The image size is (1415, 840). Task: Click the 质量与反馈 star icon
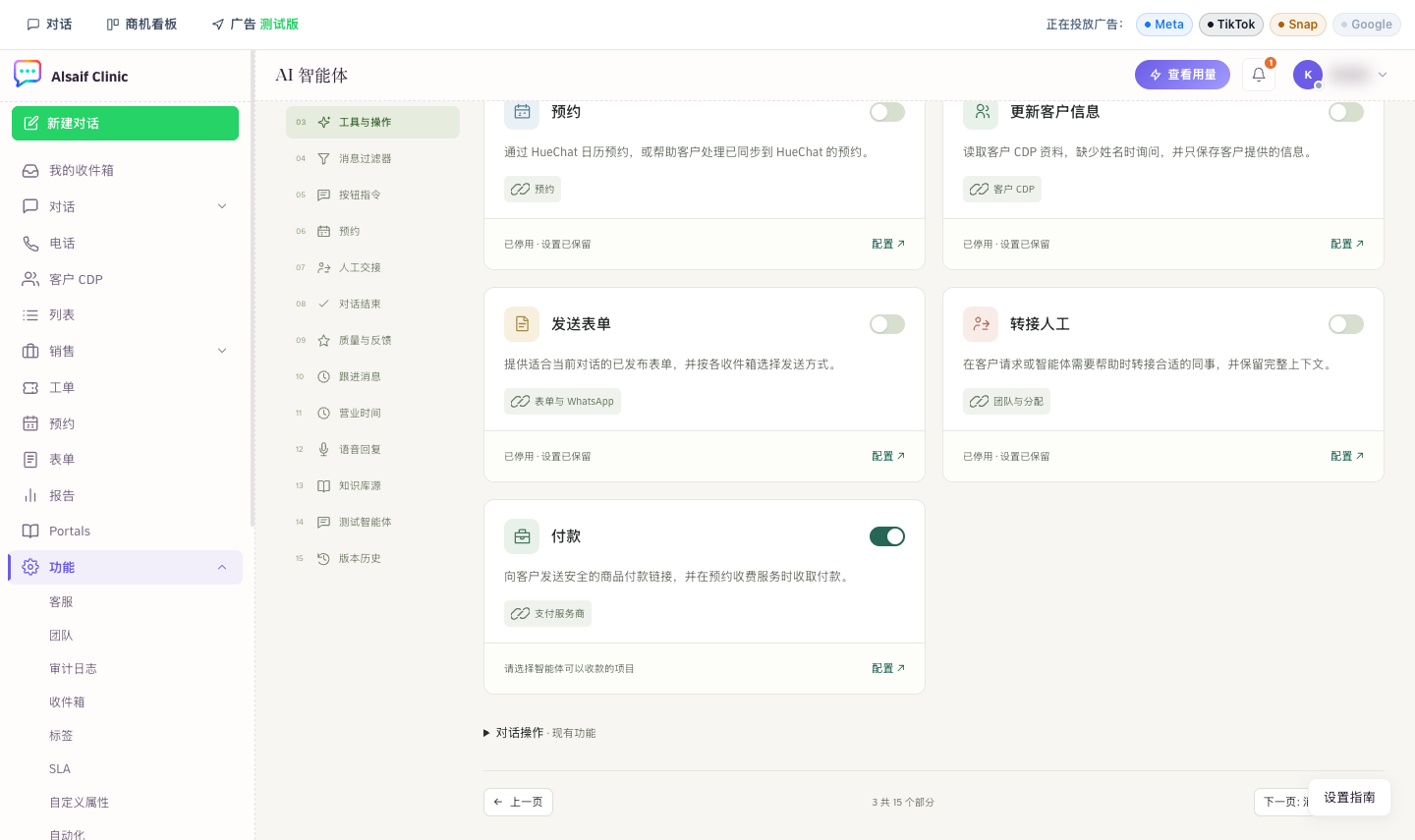(323, 340)
